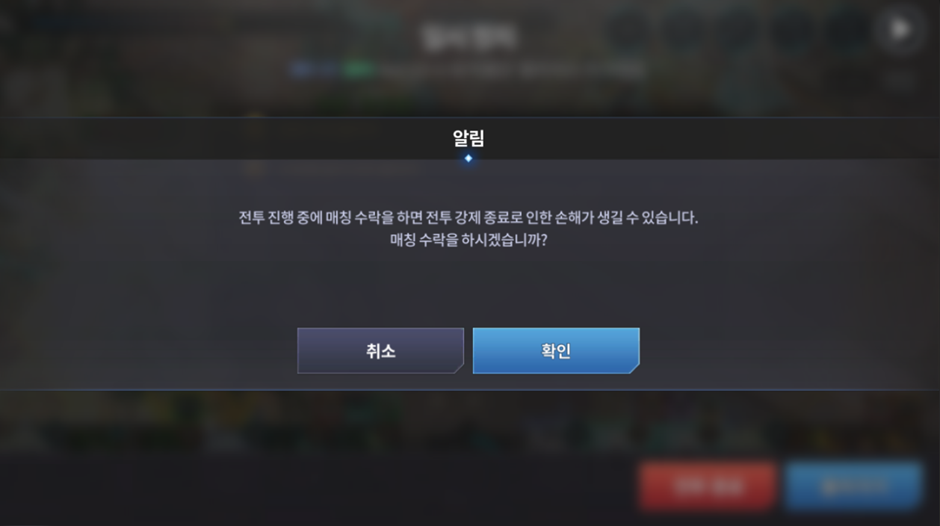Click the warning line mentioning 전투 강제 종료

tap(468, 217)
